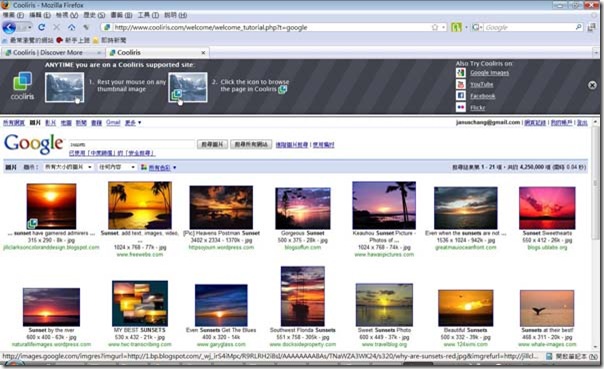Open the image size filter dropdown

[x=68, y=167]
